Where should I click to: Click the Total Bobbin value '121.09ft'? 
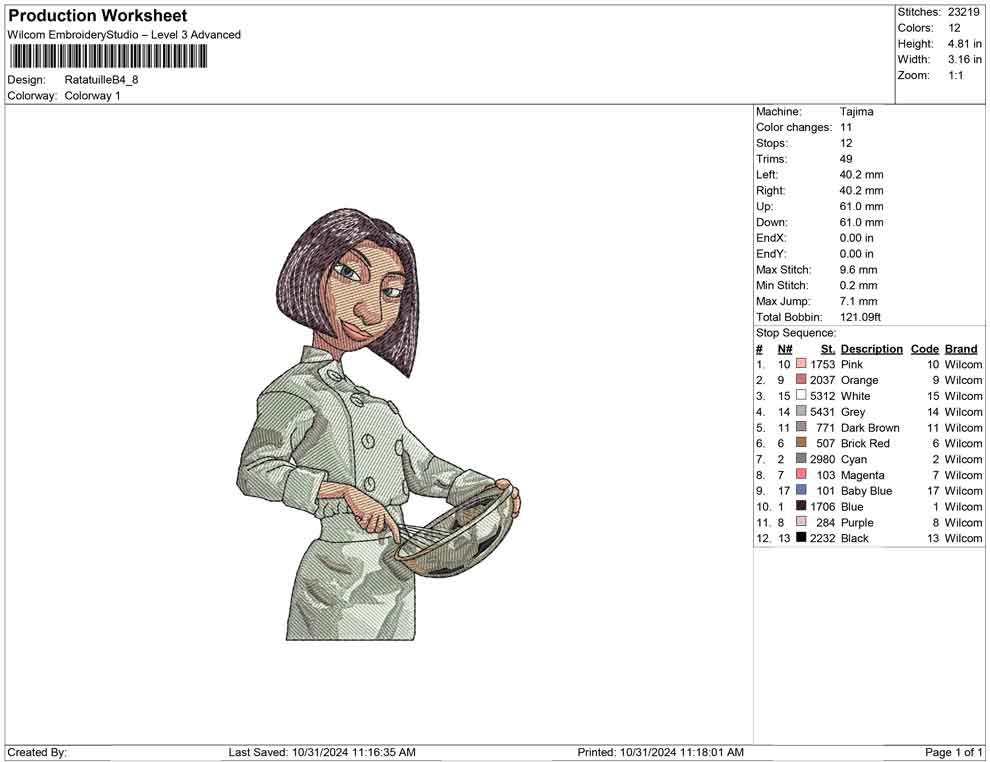pos(860,317)
